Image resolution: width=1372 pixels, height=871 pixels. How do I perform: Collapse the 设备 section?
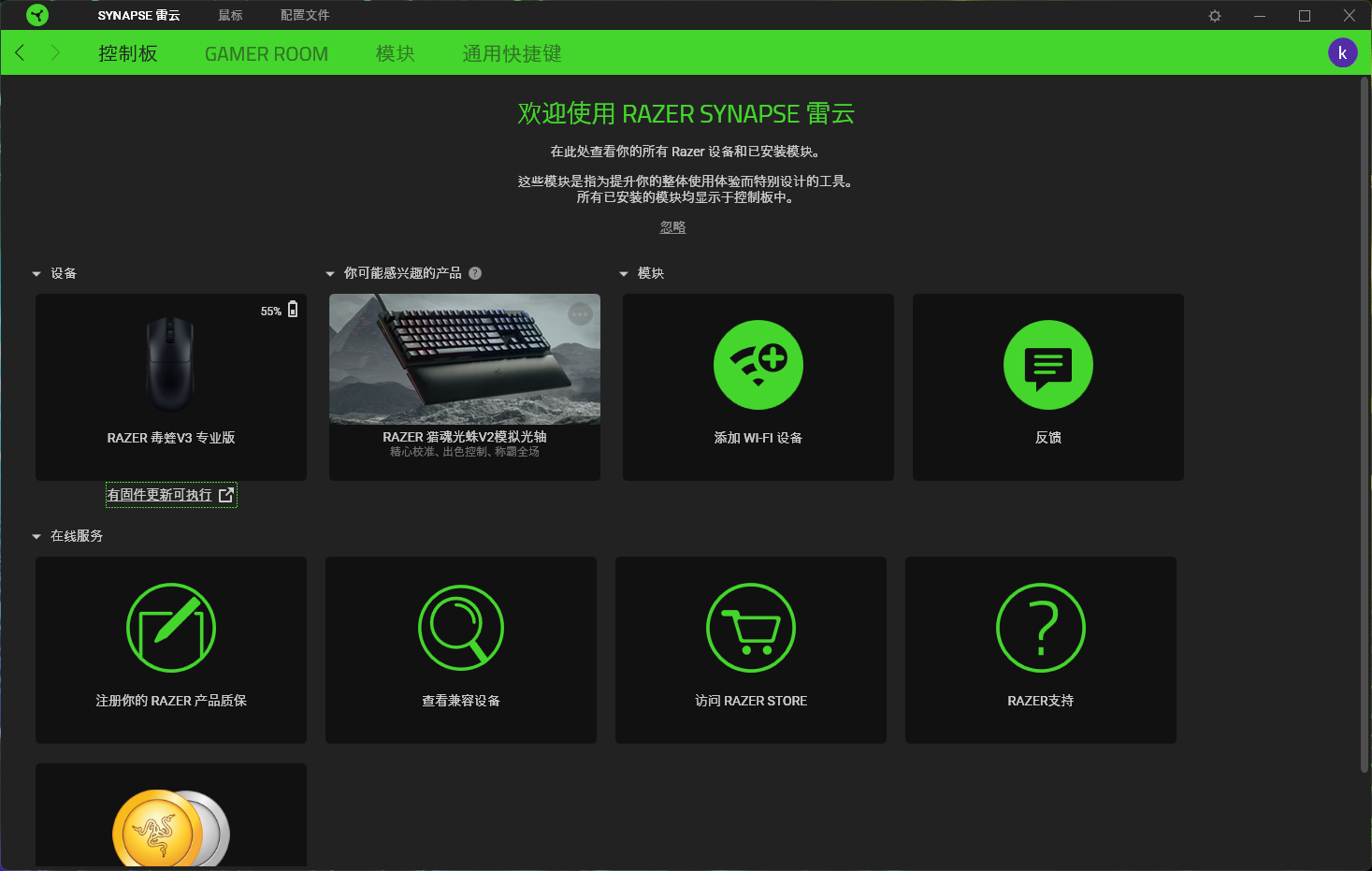click(36, 274)
